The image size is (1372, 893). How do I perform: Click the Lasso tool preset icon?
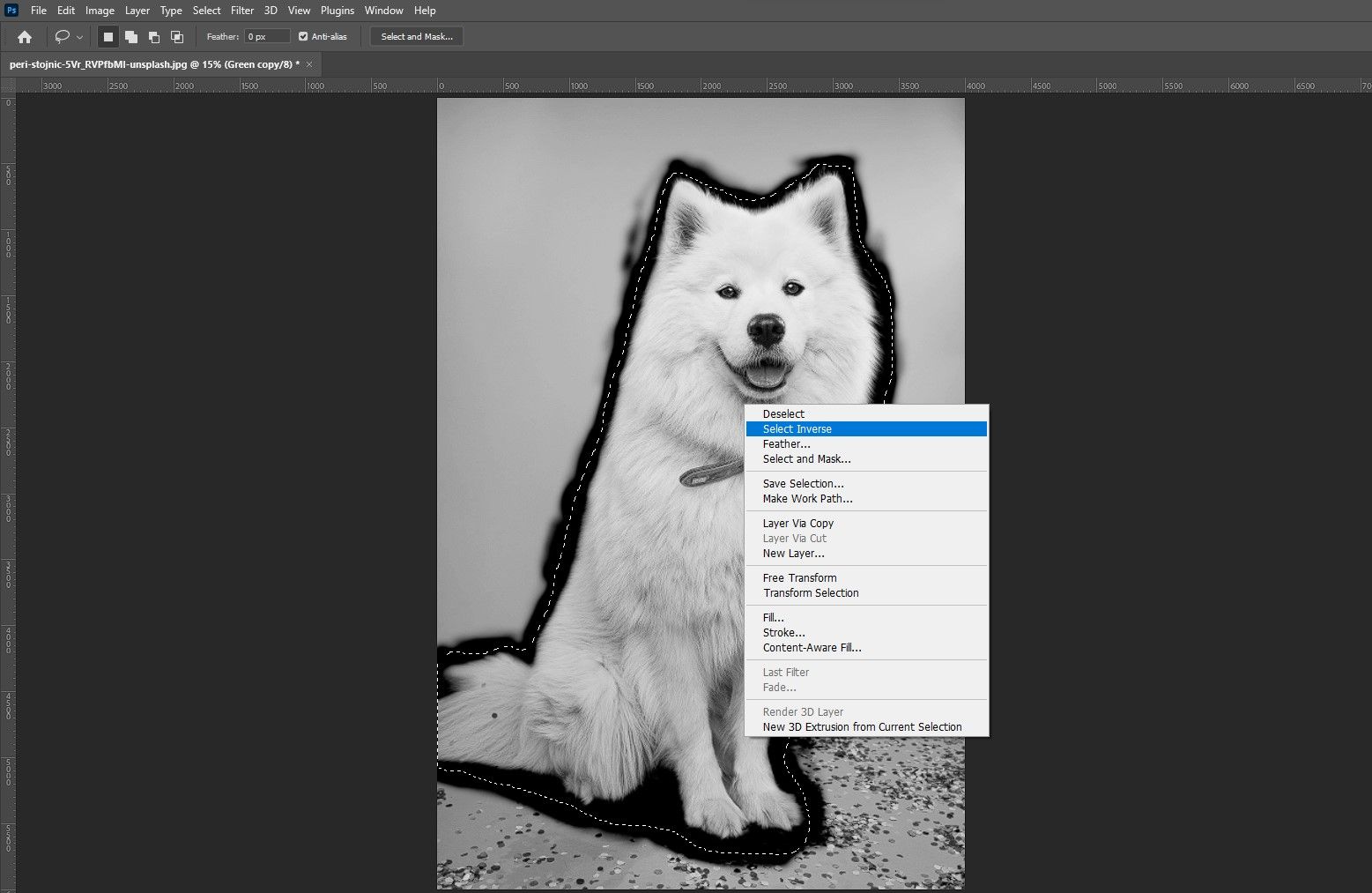[x=63, y=37]
